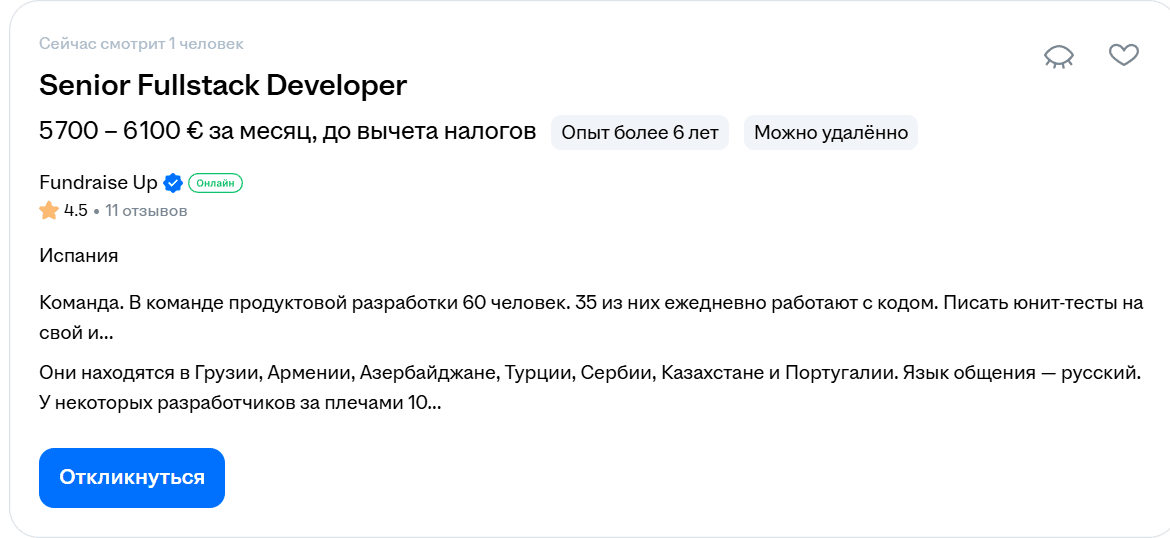
Task: Click the orange star rating icon
Action: pos(49,210)
